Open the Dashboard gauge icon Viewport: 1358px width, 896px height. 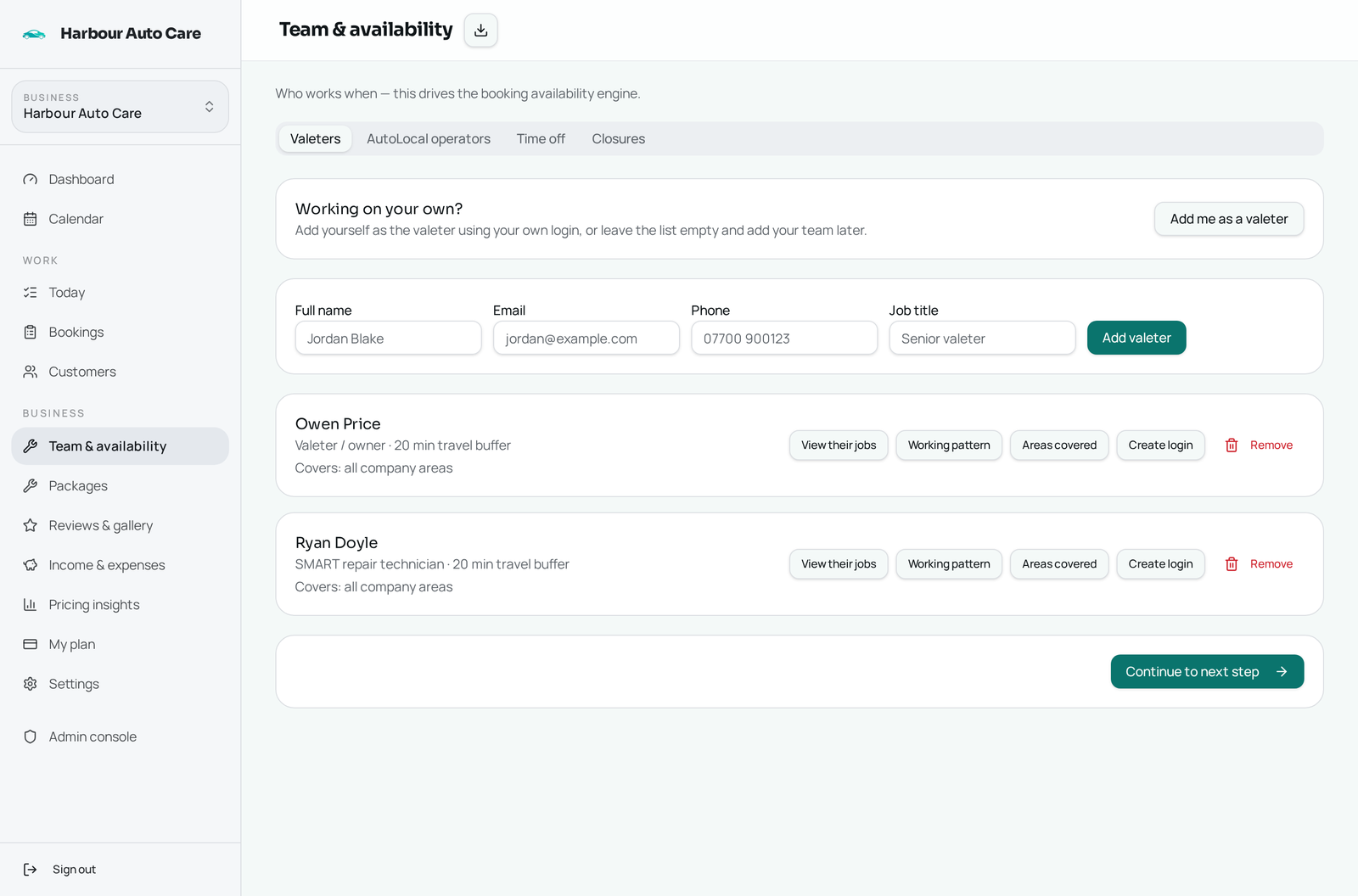click(x=31, y=180)
